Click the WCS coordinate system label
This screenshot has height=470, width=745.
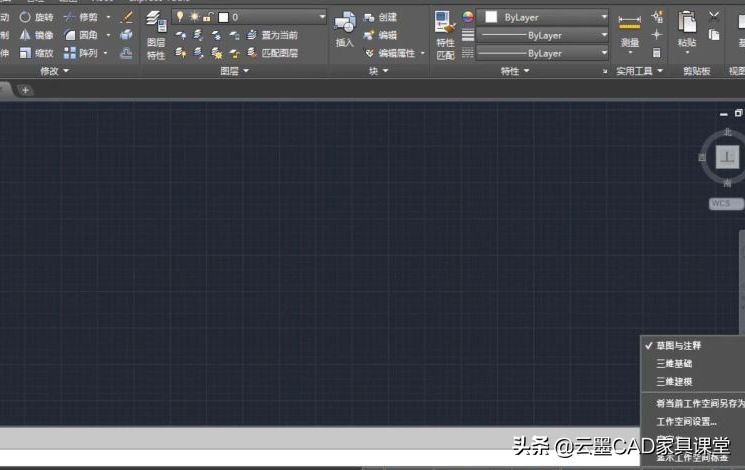720,203
